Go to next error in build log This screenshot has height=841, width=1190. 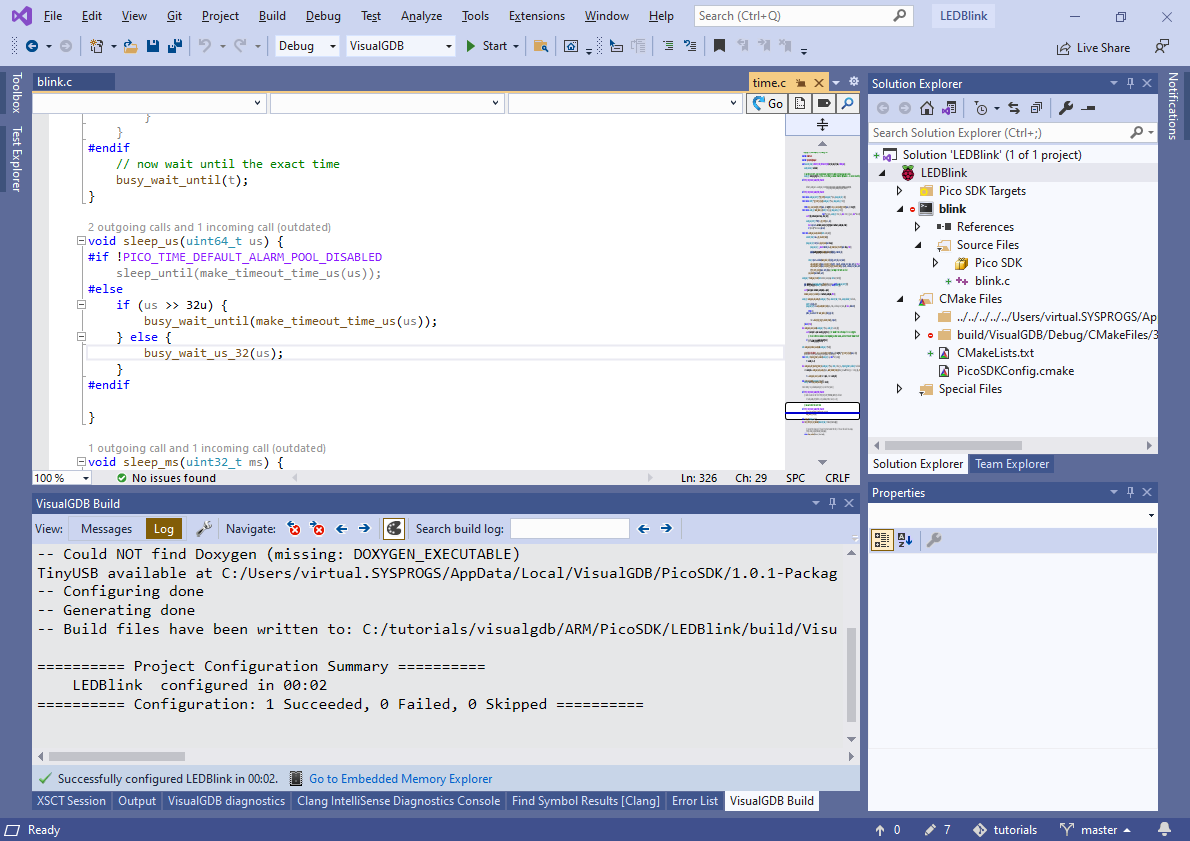coord(318,528)
